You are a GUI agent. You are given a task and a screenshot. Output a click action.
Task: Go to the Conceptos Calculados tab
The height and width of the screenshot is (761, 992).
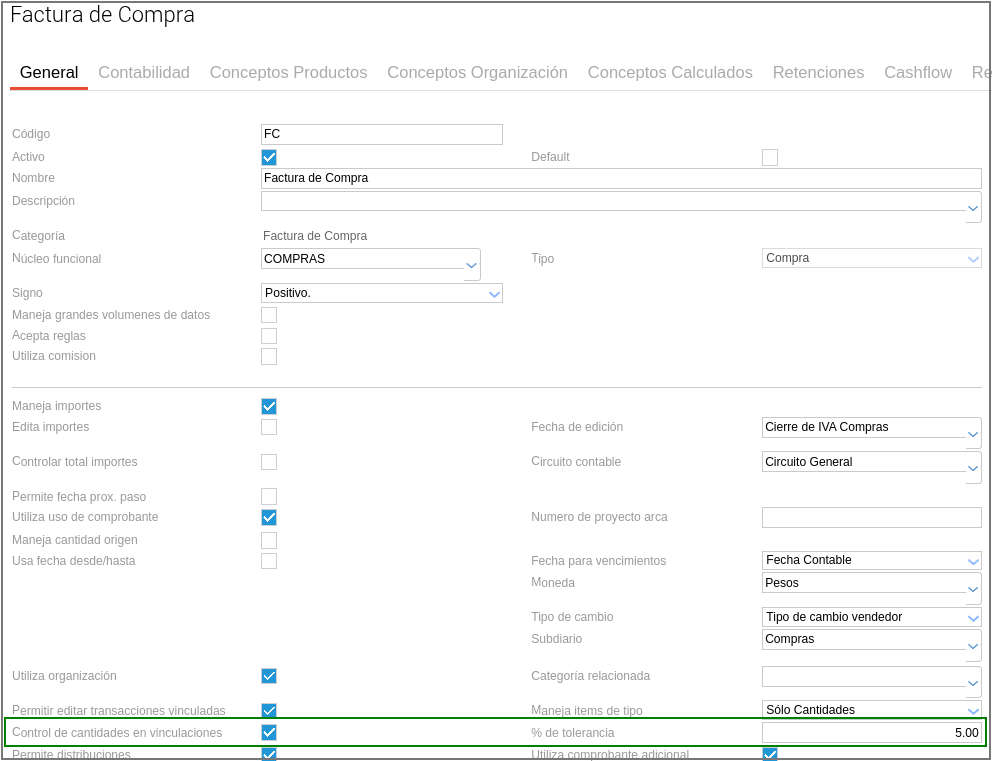[x=670, y=73]
